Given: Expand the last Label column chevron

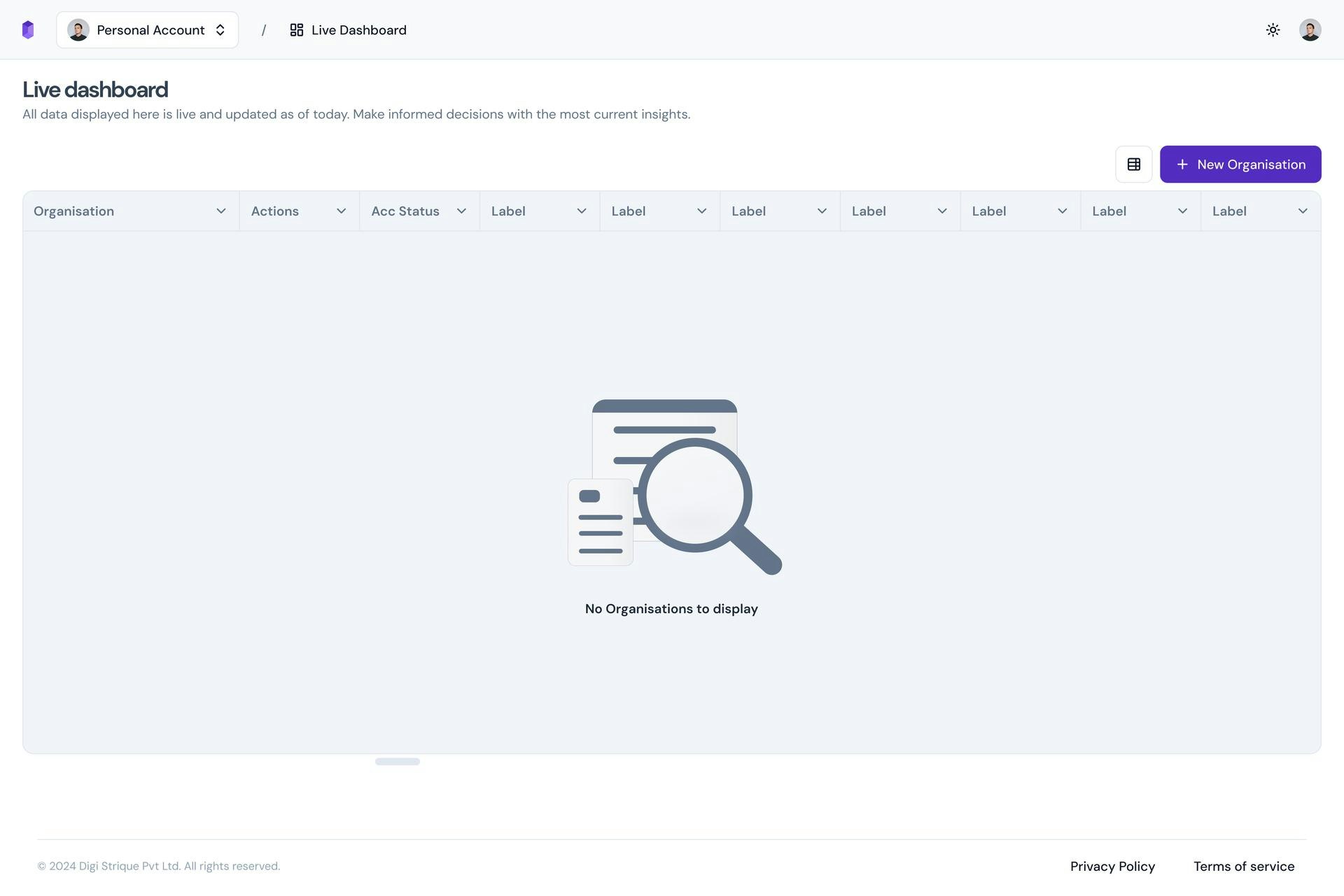Looking at the screenshot, I should 1302,211.
